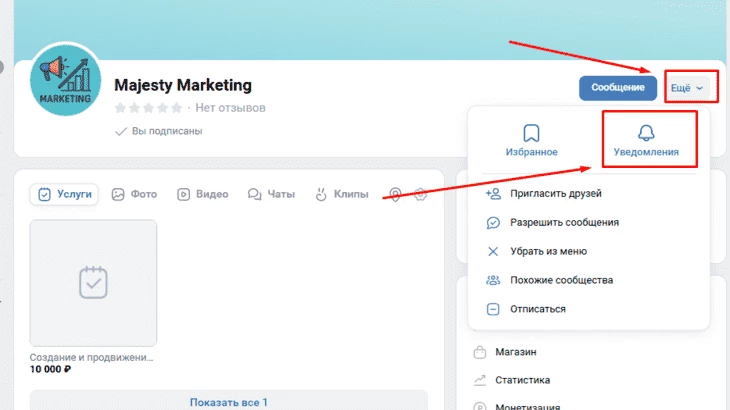Add community to Избранное bookmarks
730x410 pixels.
click(531, 140)
